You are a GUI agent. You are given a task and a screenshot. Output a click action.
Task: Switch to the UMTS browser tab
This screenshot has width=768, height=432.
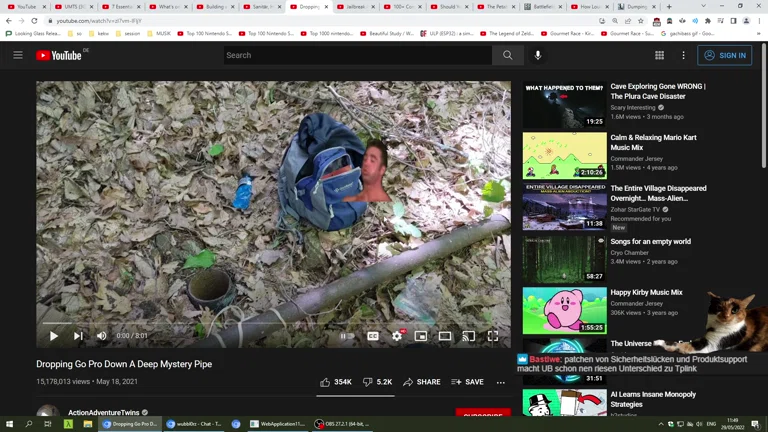[72, 7]
